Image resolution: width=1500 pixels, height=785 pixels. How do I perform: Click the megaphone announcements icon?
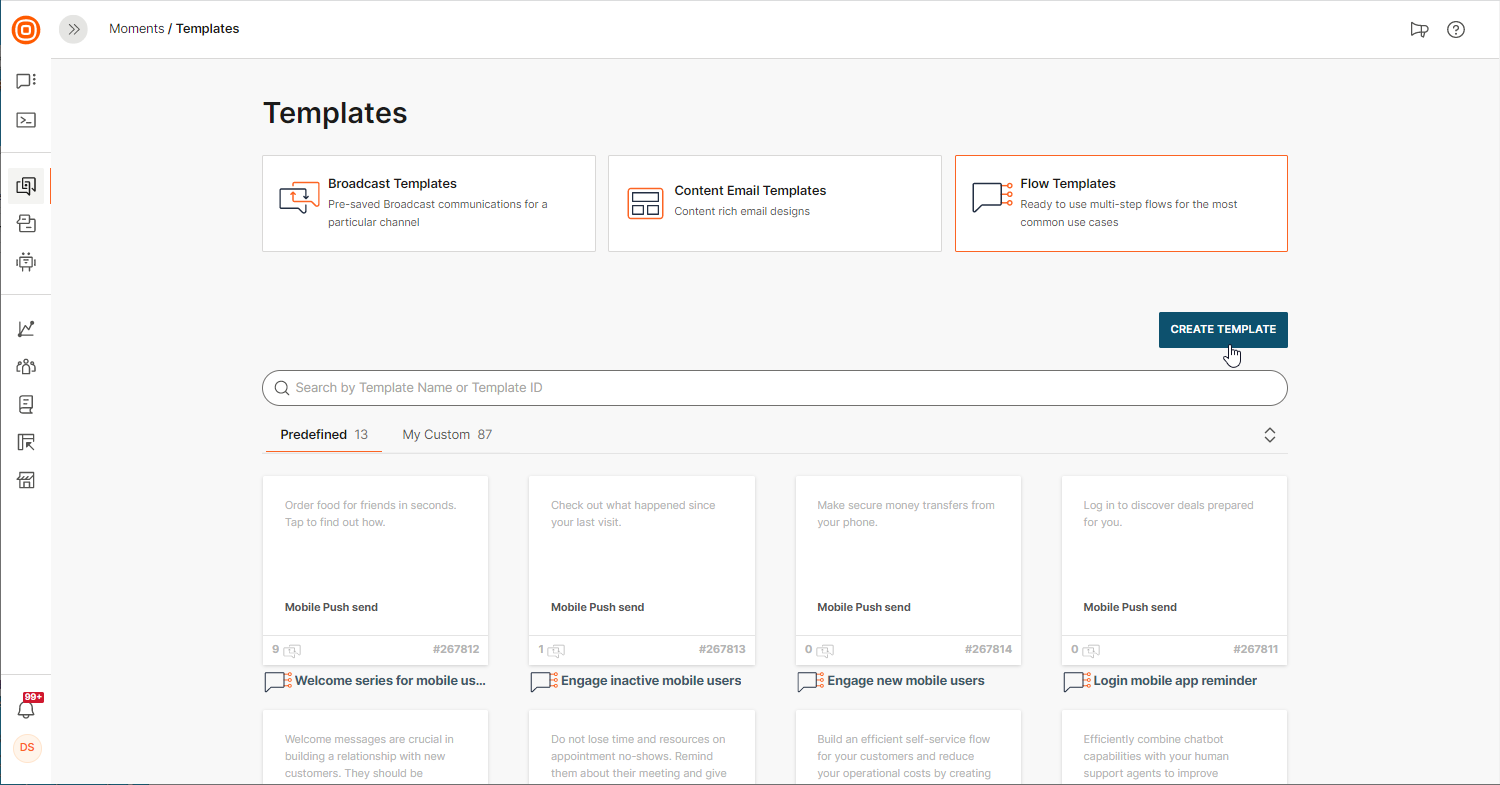pyautogui.click(x=1418, y=29)
